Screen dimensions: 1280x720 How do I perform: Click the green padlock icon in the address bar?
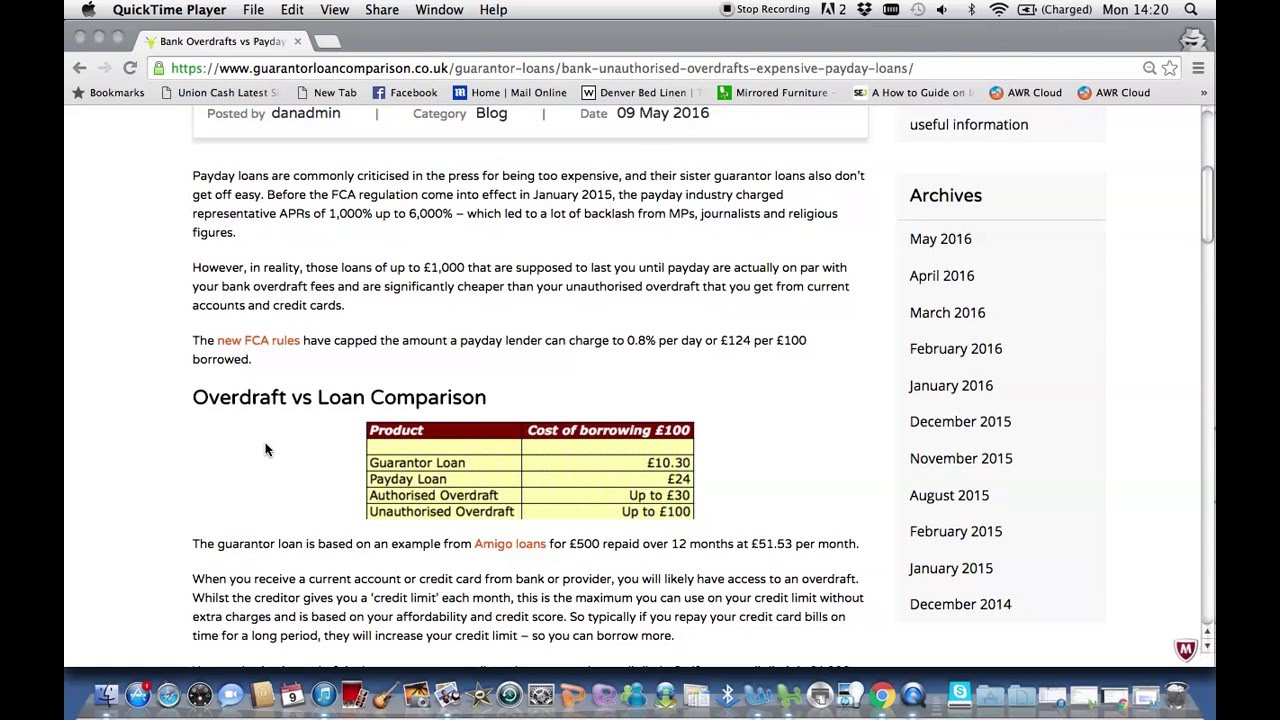[159, 68]
